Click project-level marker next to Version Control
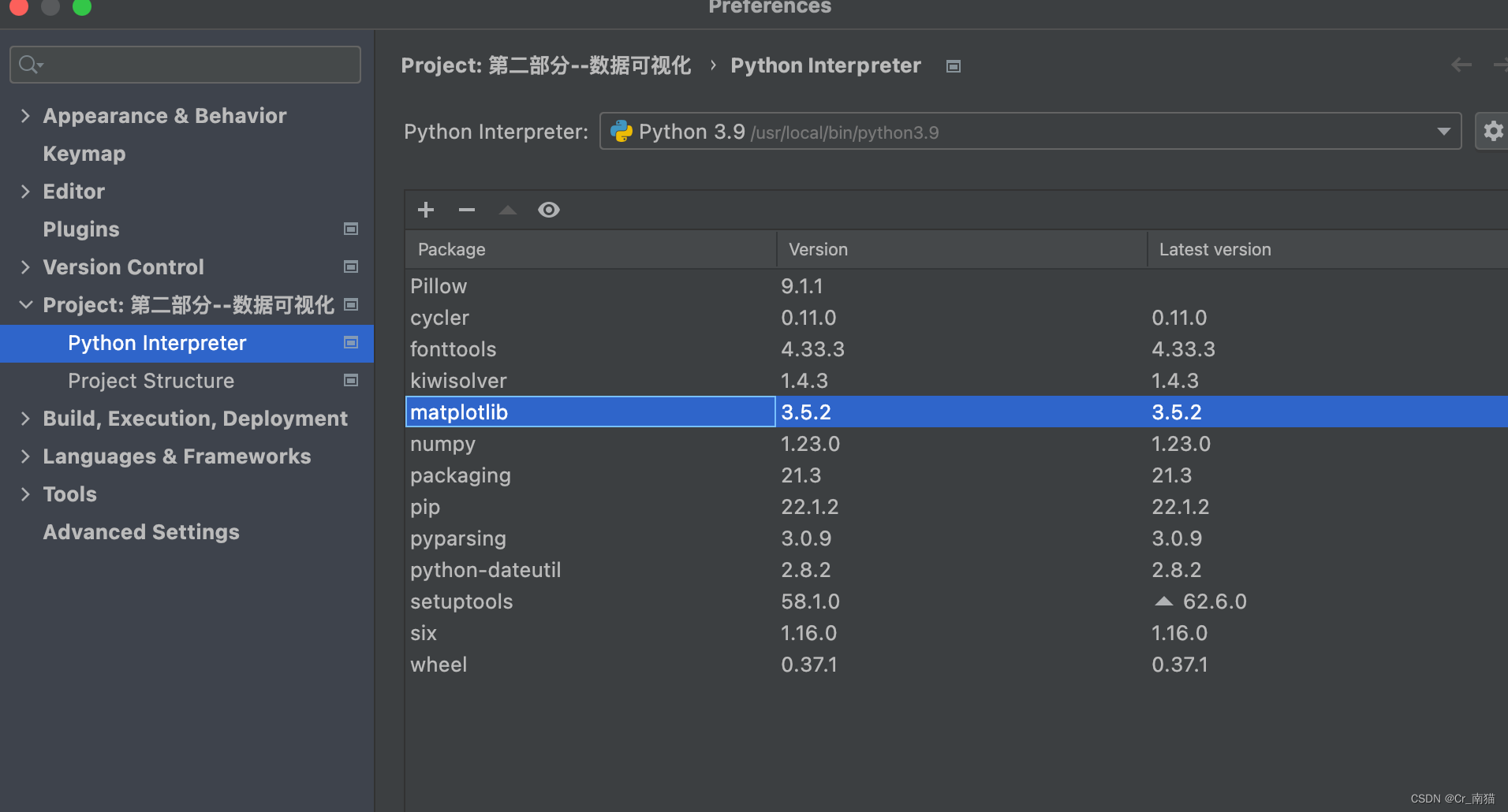 351,266
